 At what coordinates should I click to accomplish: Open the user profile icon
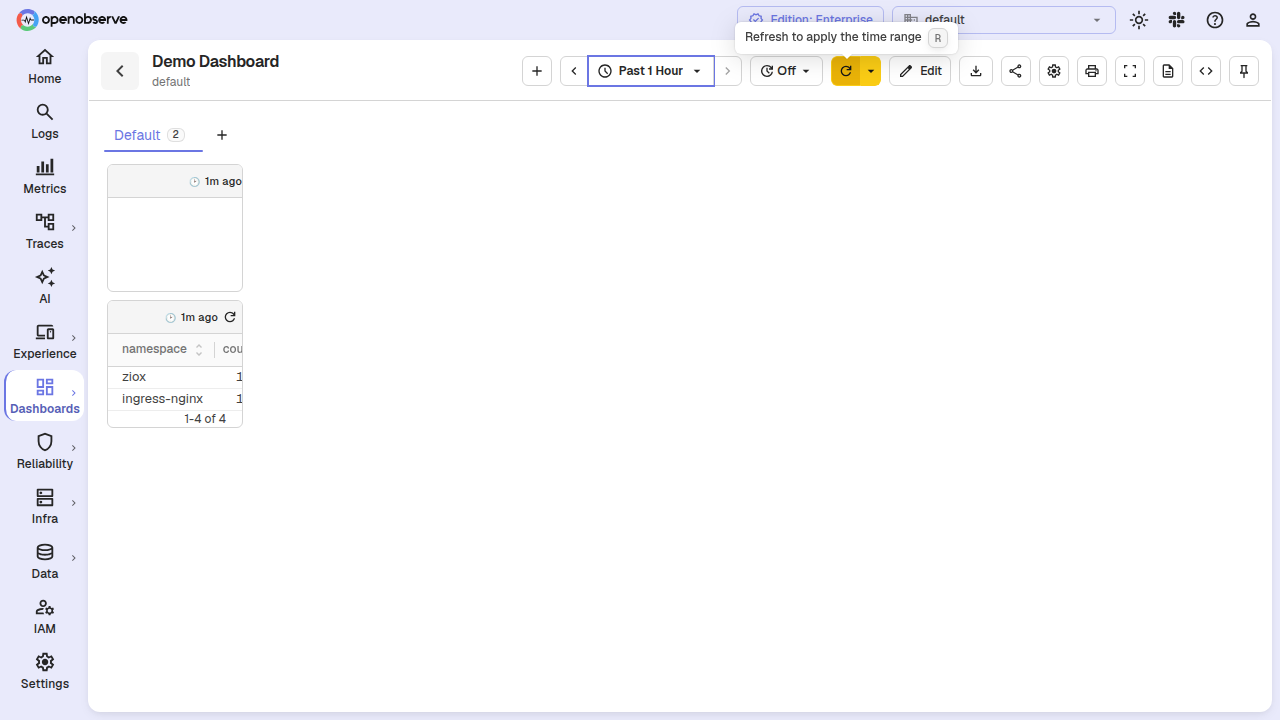click(1252, 20)
